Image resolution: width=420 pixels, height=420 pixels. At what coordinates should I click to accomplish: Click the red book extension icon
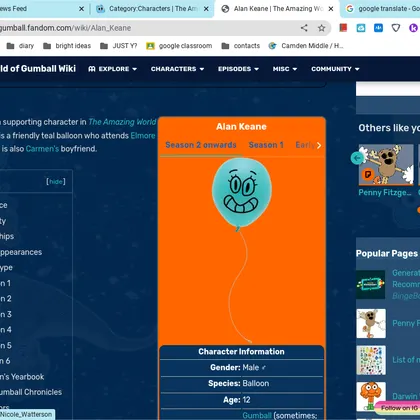[343, 28]
